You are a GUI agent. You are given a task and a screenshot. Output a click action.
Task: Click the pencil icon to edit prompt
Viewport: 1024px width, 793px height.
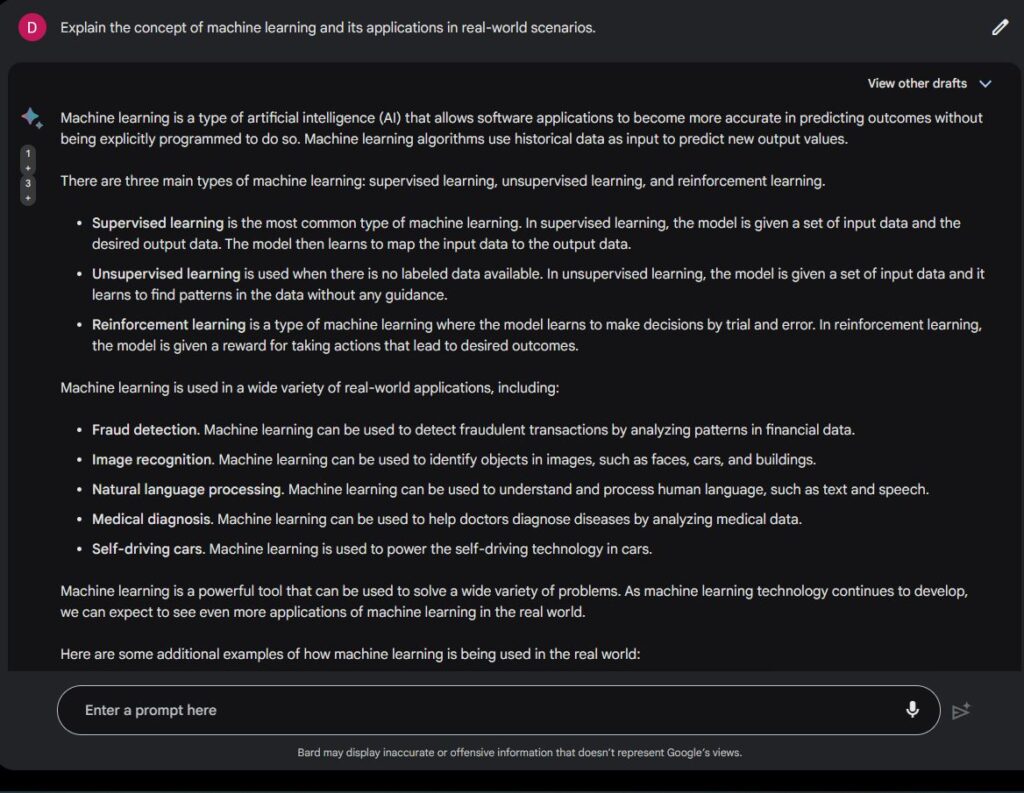1000,27
